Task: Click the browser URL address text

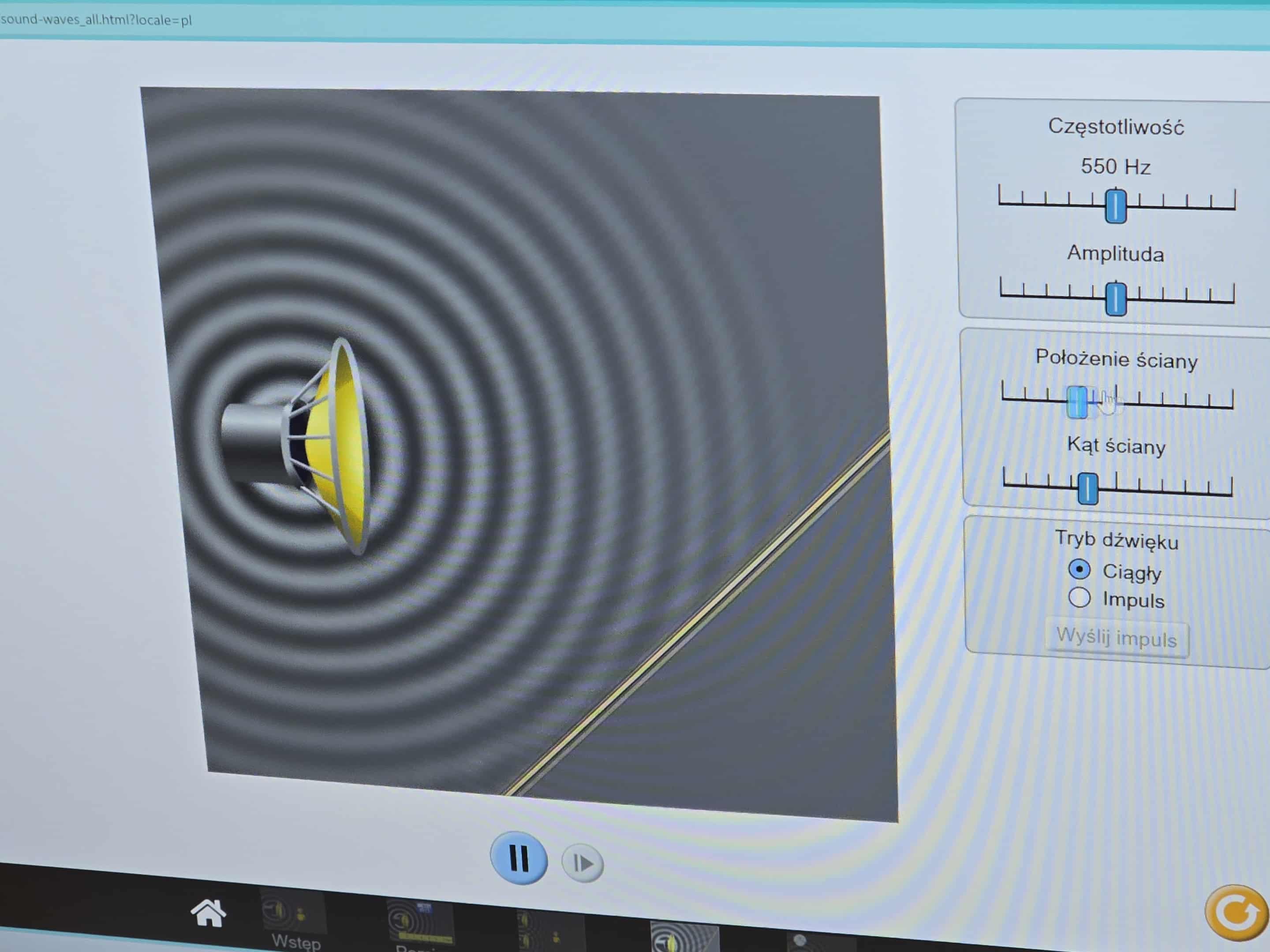Action: tap(97, 20)
